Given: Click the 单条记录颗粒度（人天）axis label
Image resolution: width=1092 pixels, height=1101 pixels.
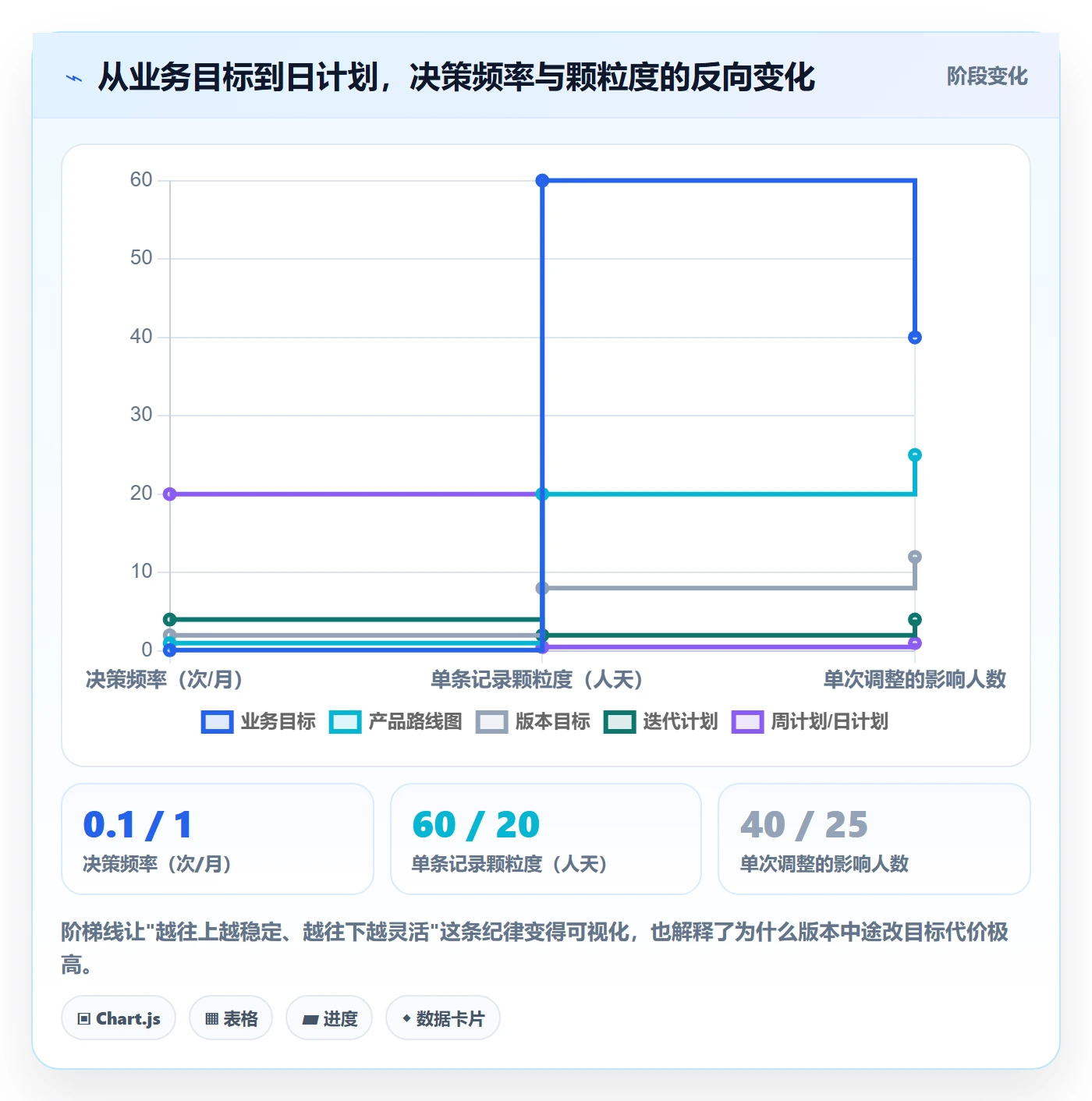Looking at the screenshot, I should tap(537, 680).
